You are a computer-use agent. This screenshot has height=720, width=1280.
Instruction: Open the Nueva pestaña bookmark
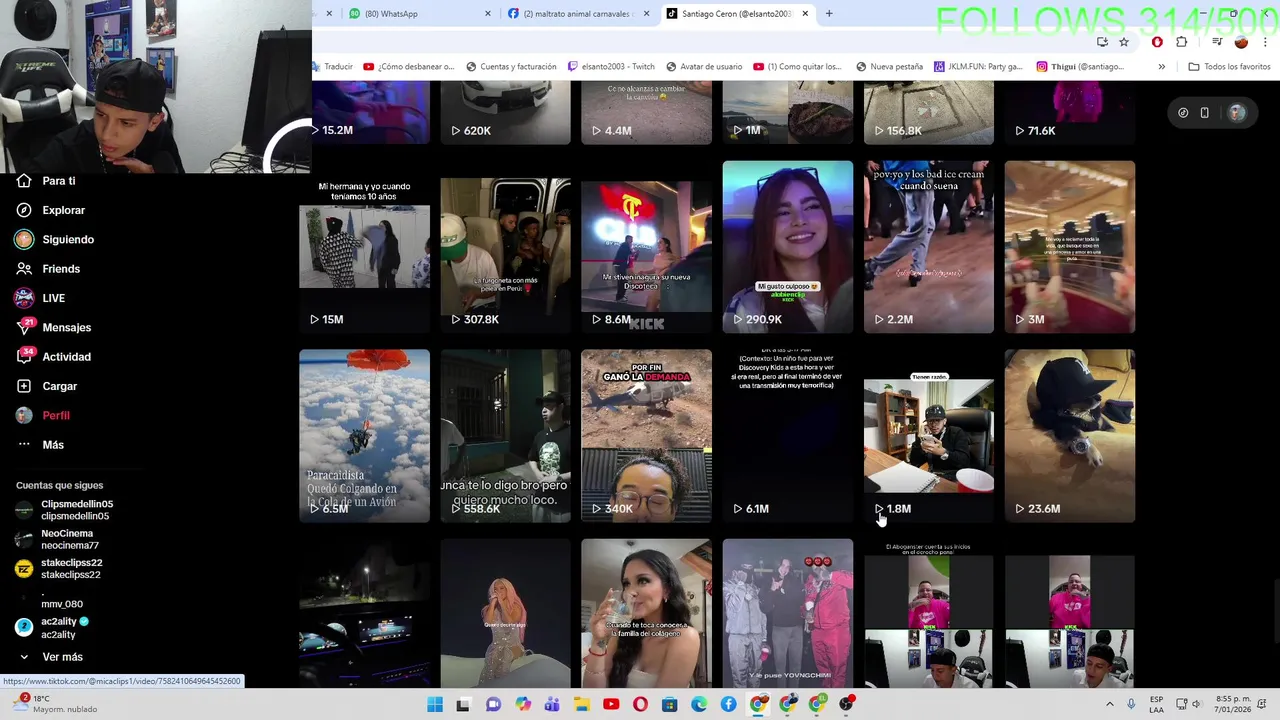click(889, 67)
